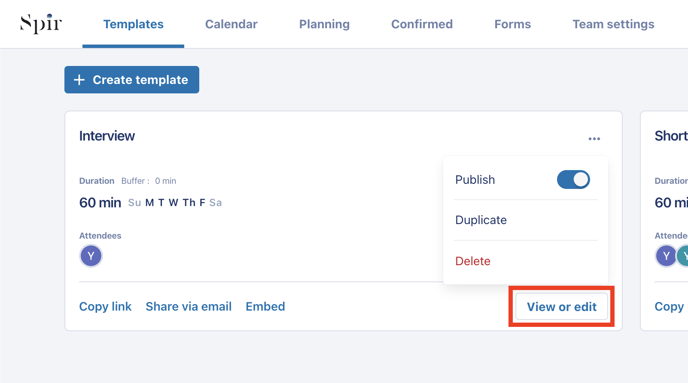This screenshot has height=383, width=688.
Task: Click the Publish menu label
Action: click(x=475, y=180)
